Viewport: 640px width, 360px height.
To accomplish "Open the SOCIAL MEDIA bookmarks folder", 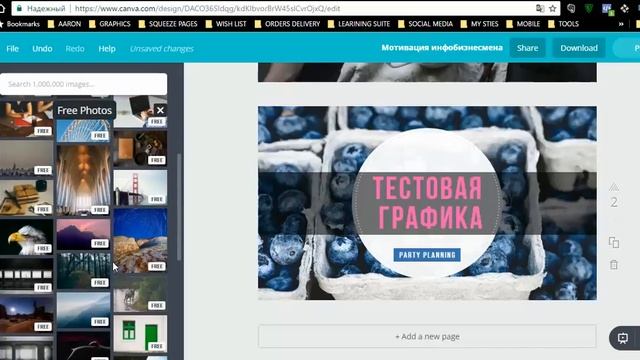I will pyautogui.click(x=425, y=24).
